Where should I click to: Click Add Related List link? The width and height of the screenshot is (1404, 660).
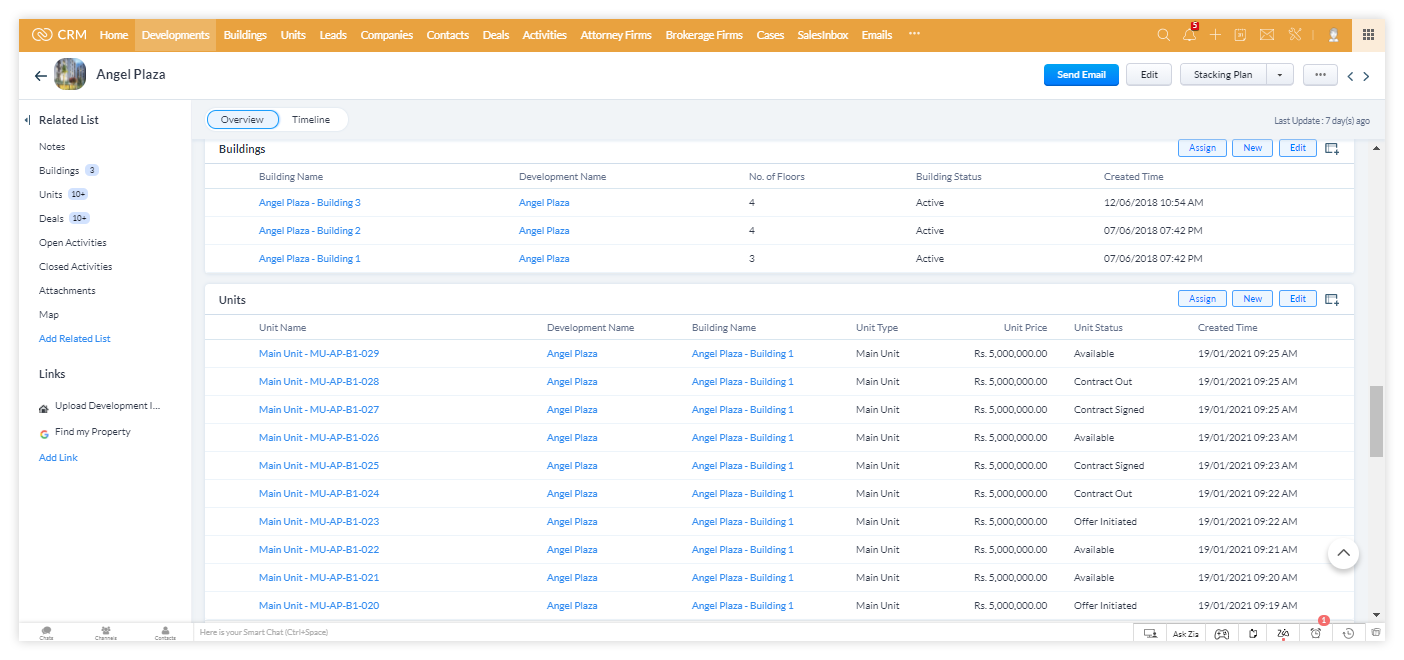(x=75, y=339)
